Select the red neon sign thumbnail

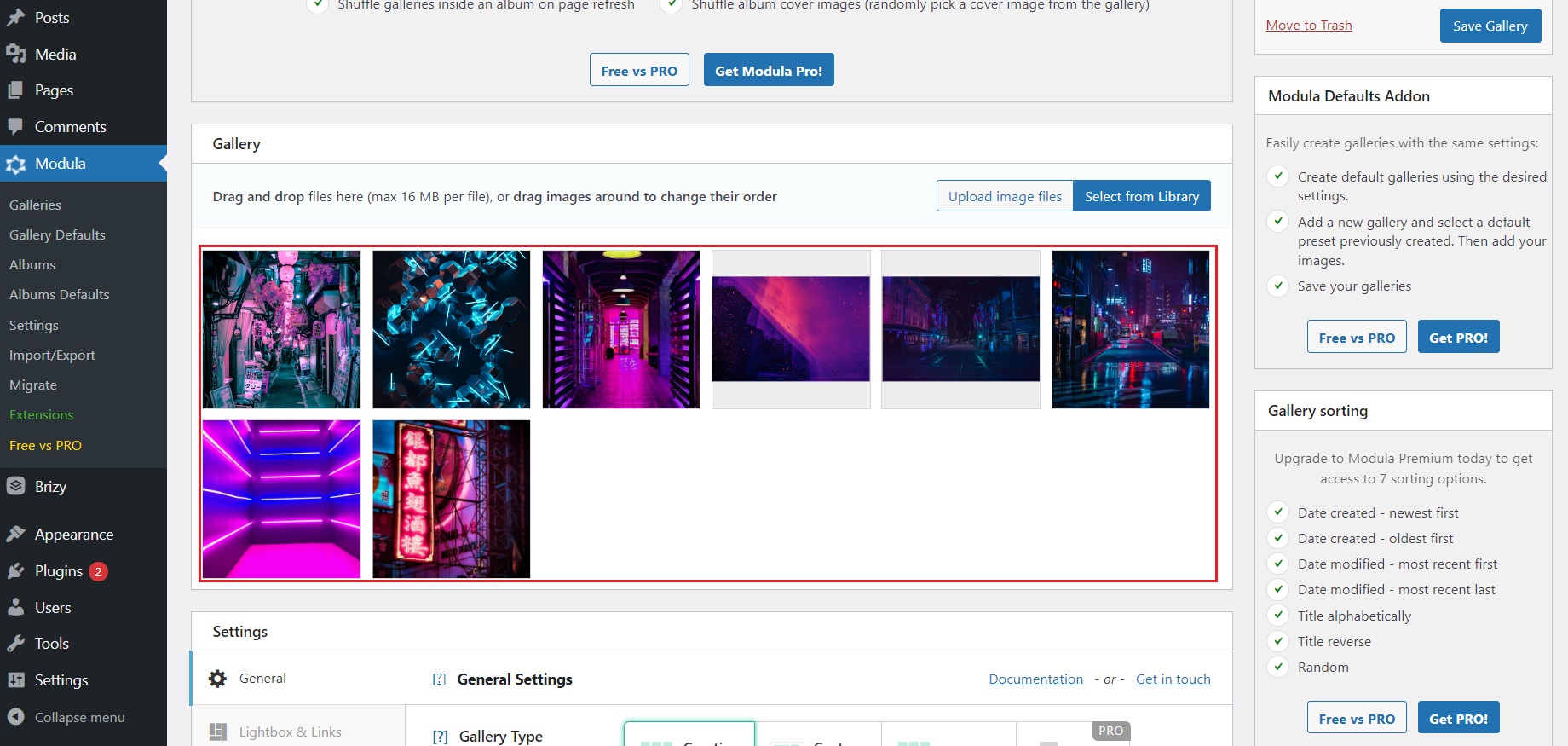tap(451, 499)
